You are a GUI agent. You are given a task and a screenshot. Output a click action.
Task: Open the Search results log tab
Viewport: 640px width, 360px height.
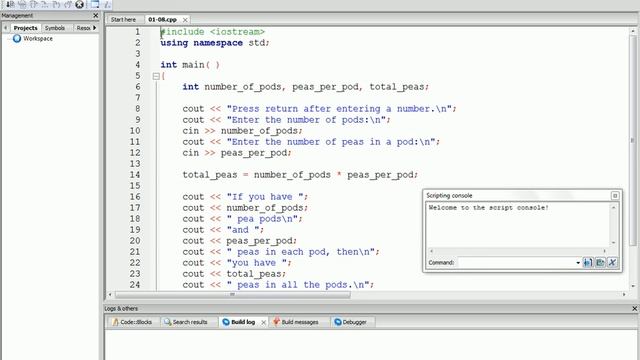tap(186, 322)
